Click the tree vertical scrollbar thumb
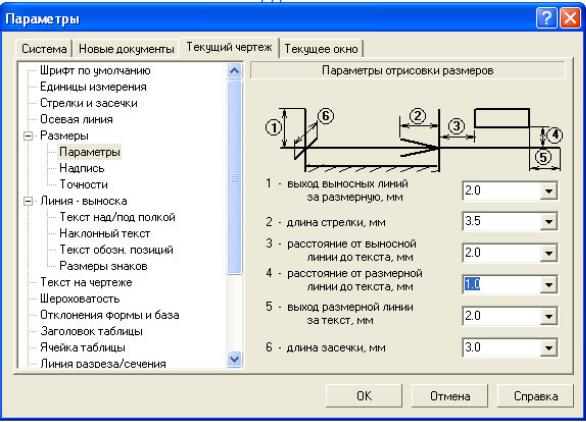Image resolution: width=586 pixels, height=422 pixels. click(x=234, y=177)
